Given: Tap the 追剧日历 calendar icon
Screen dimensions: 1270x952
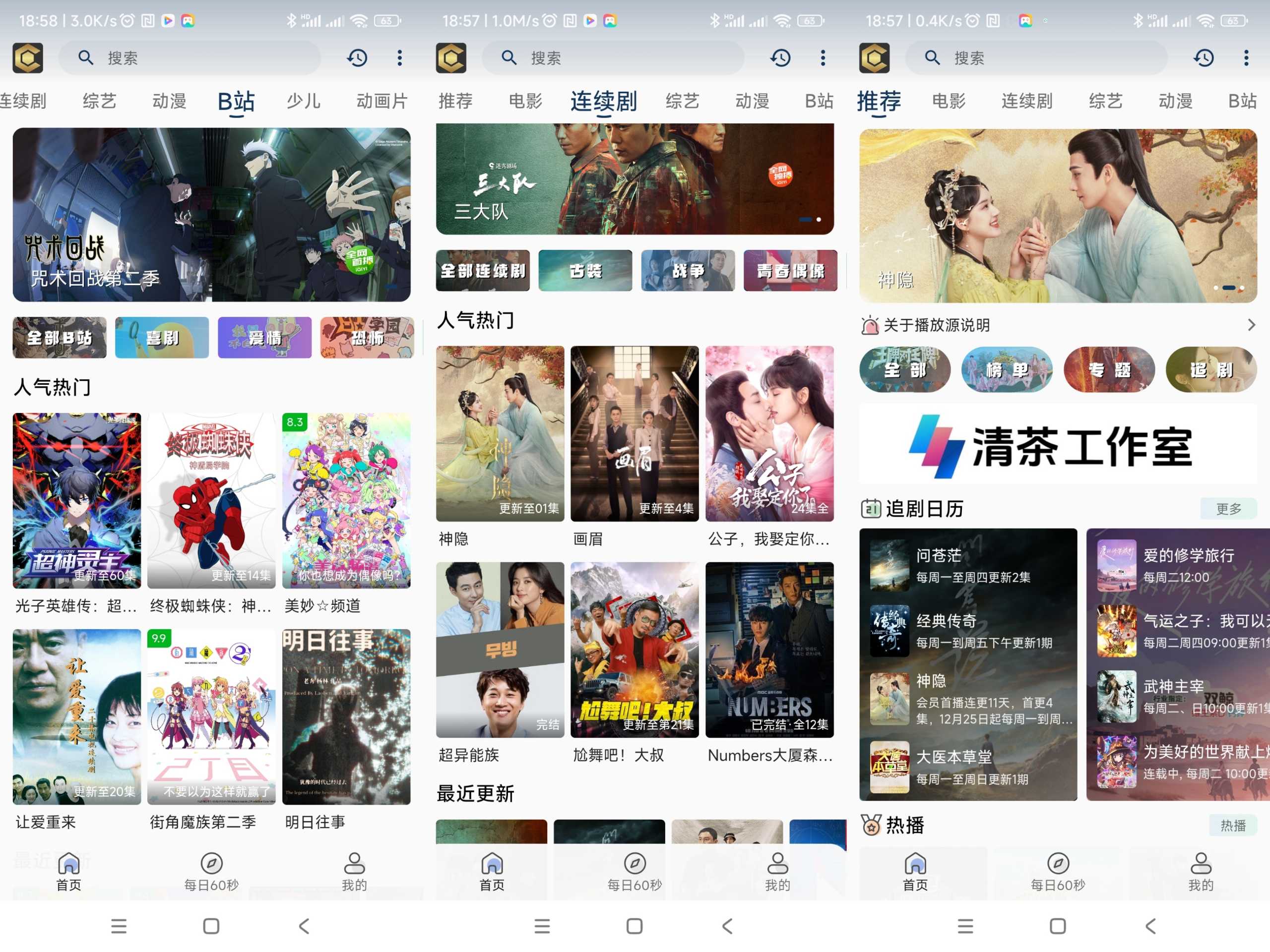Looking at the screenshot, I should coord(871,508).
